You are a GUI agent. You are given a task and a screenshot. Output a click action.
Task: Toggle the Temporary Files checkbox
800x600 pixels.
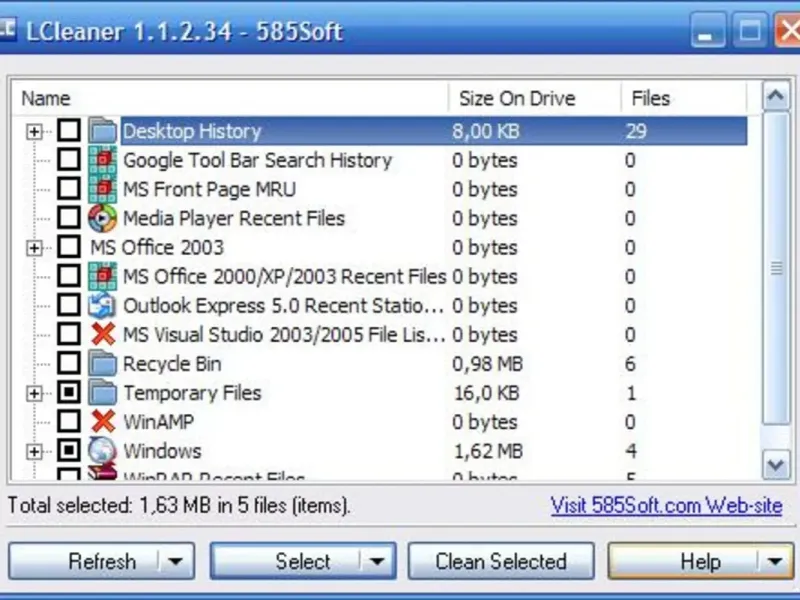tap(68, 393)
